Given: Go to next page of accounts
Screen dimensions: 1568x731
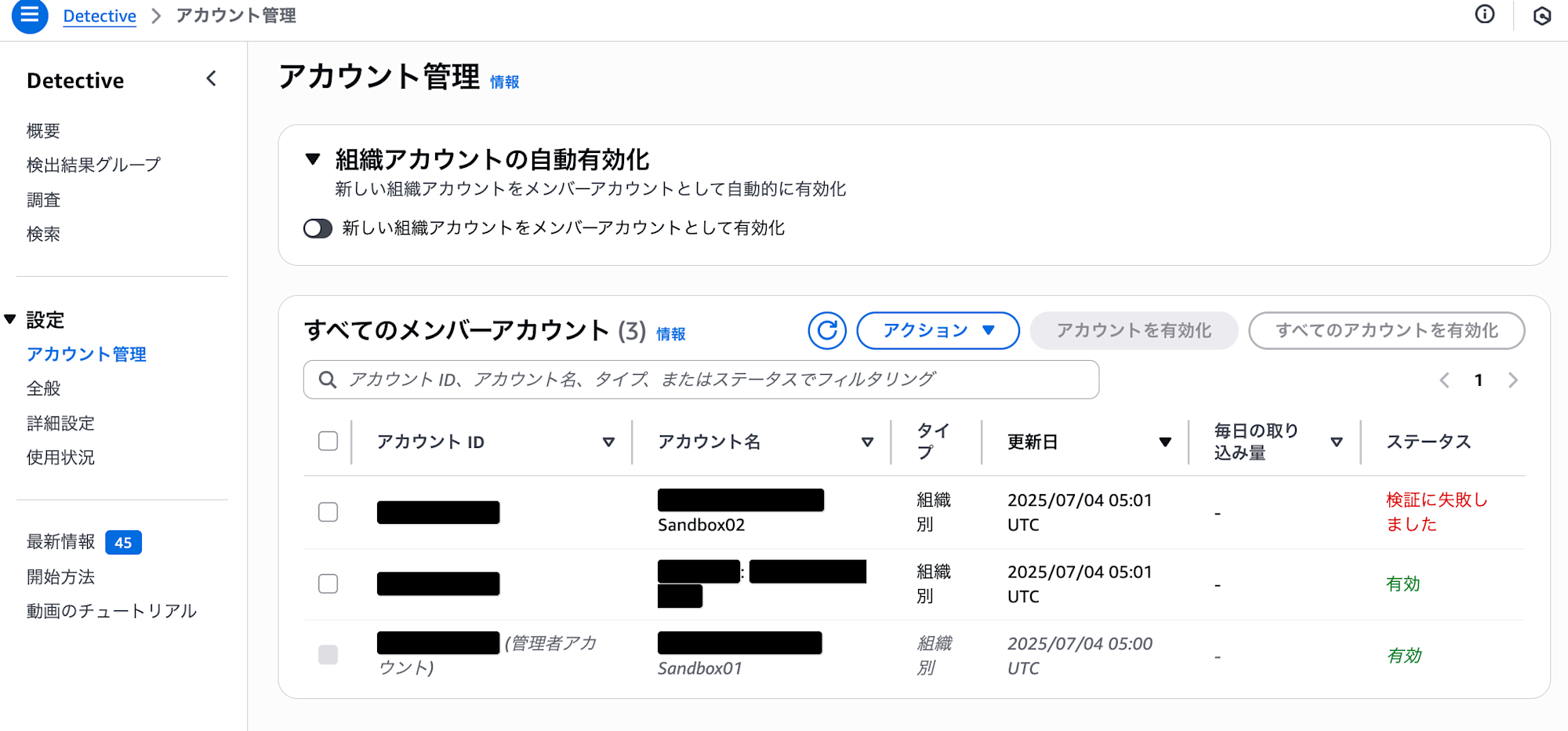Looking at the screenshot, I should 1513,380.
